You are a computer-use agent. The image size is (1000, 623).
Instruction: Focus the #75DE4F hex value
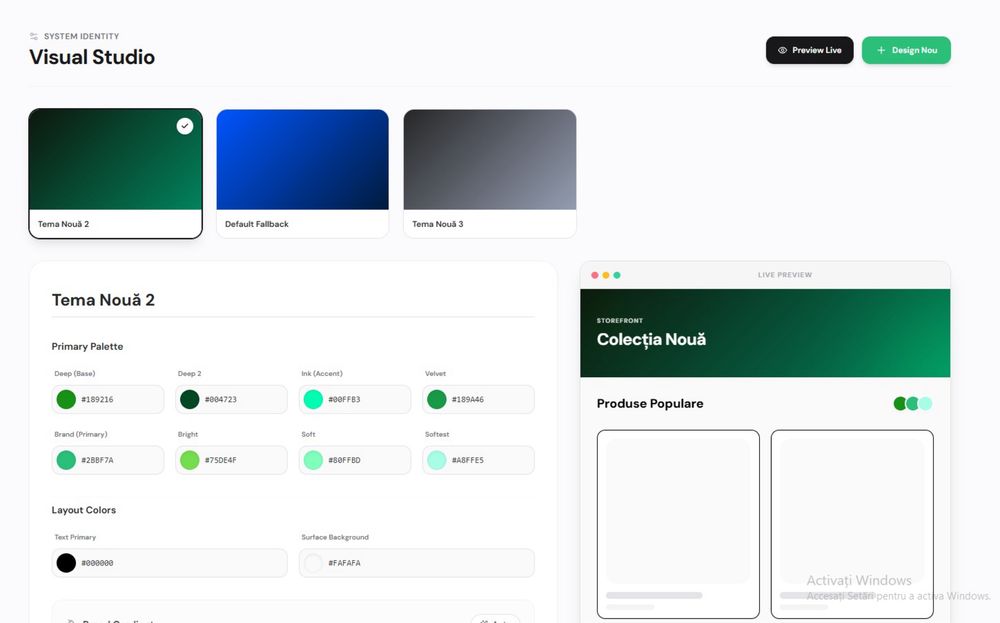pyautogui.click(x=221, y=460)
